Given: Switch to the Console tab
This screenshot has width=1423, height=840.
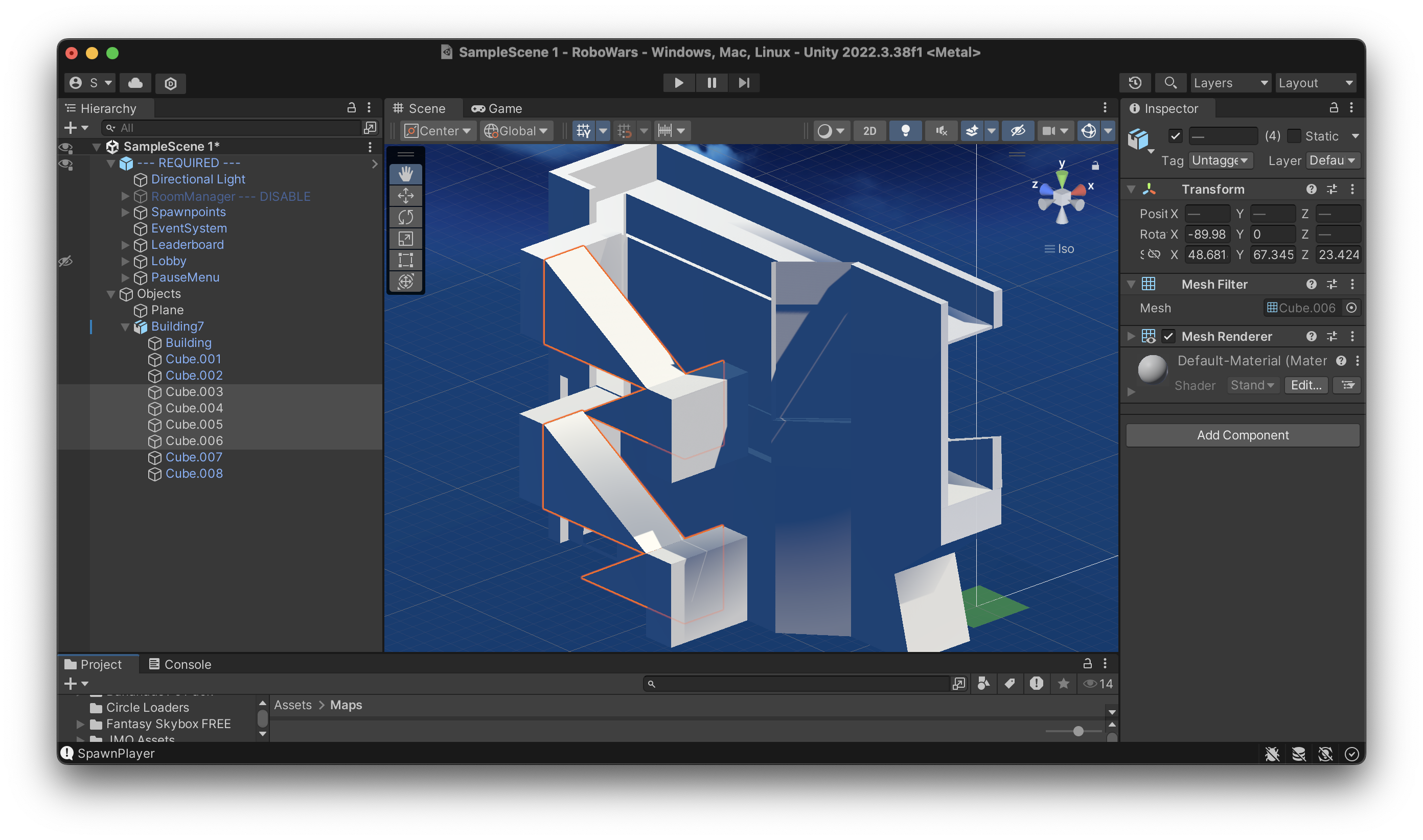Looking at the screenshot, I should coord(179,664).
